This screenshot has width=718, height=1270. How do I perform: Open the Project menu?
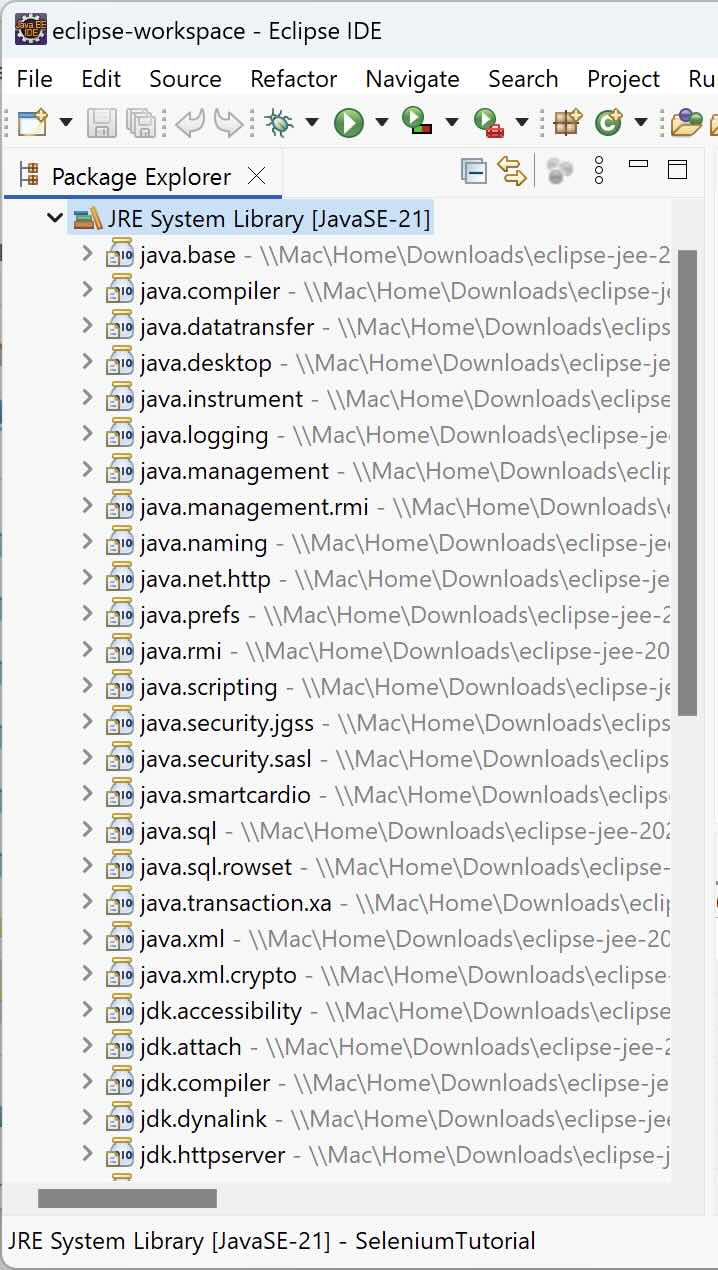[624, 79]
